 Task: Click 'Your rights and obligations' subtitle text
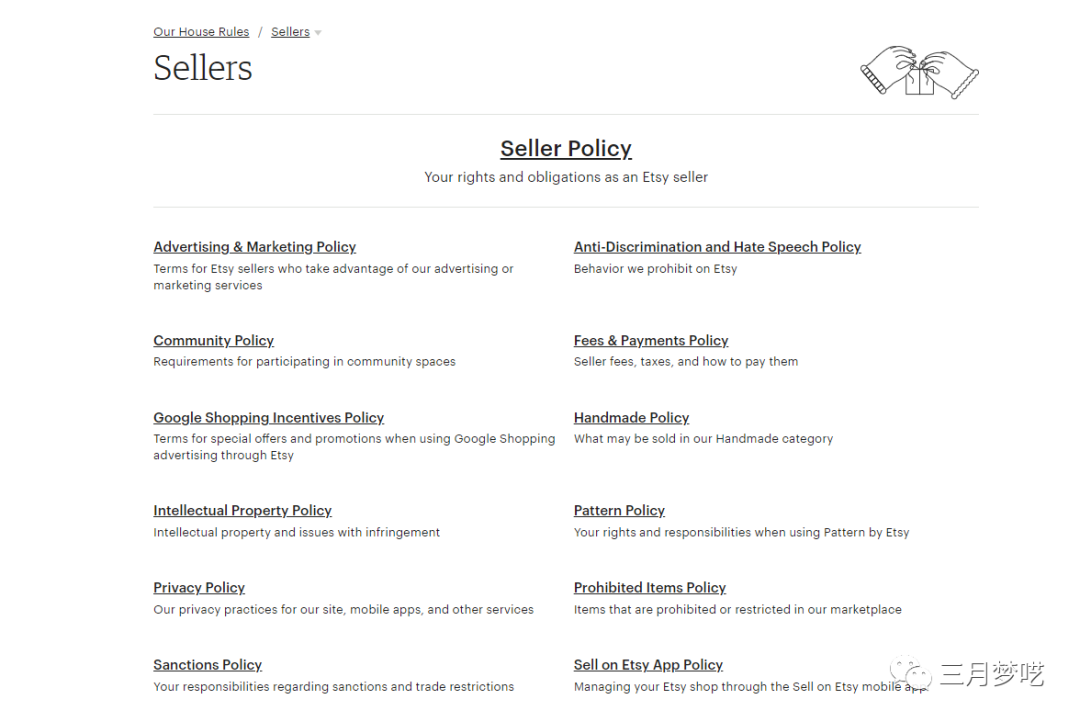[x=565, y=177]
